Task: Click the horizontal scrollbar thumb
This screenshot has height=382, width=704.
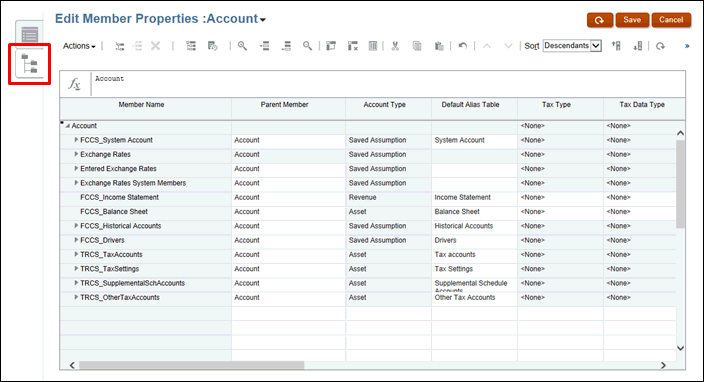Action: point(192,365)
